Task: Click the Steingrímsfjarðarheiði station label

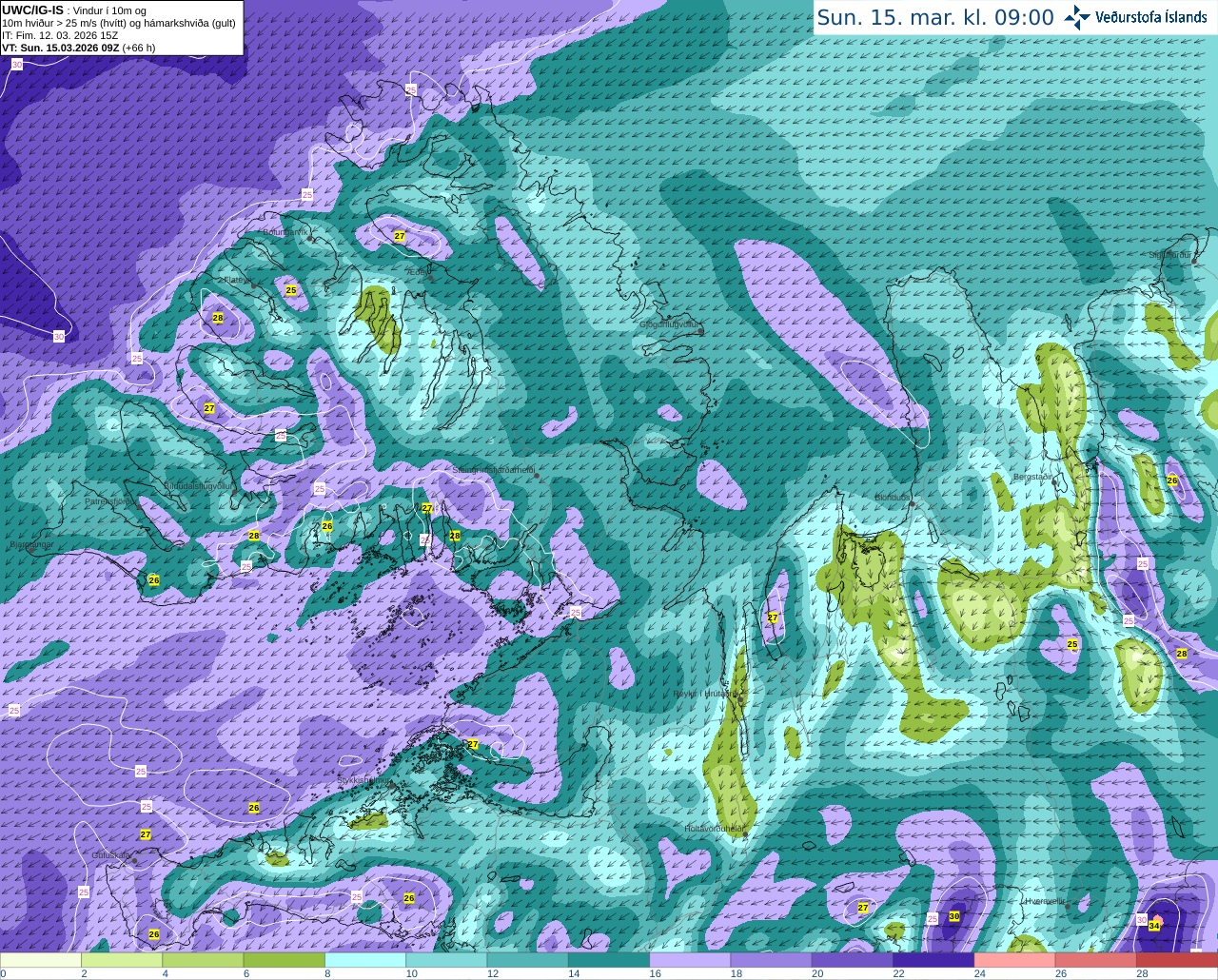Action: click(493, 470)
